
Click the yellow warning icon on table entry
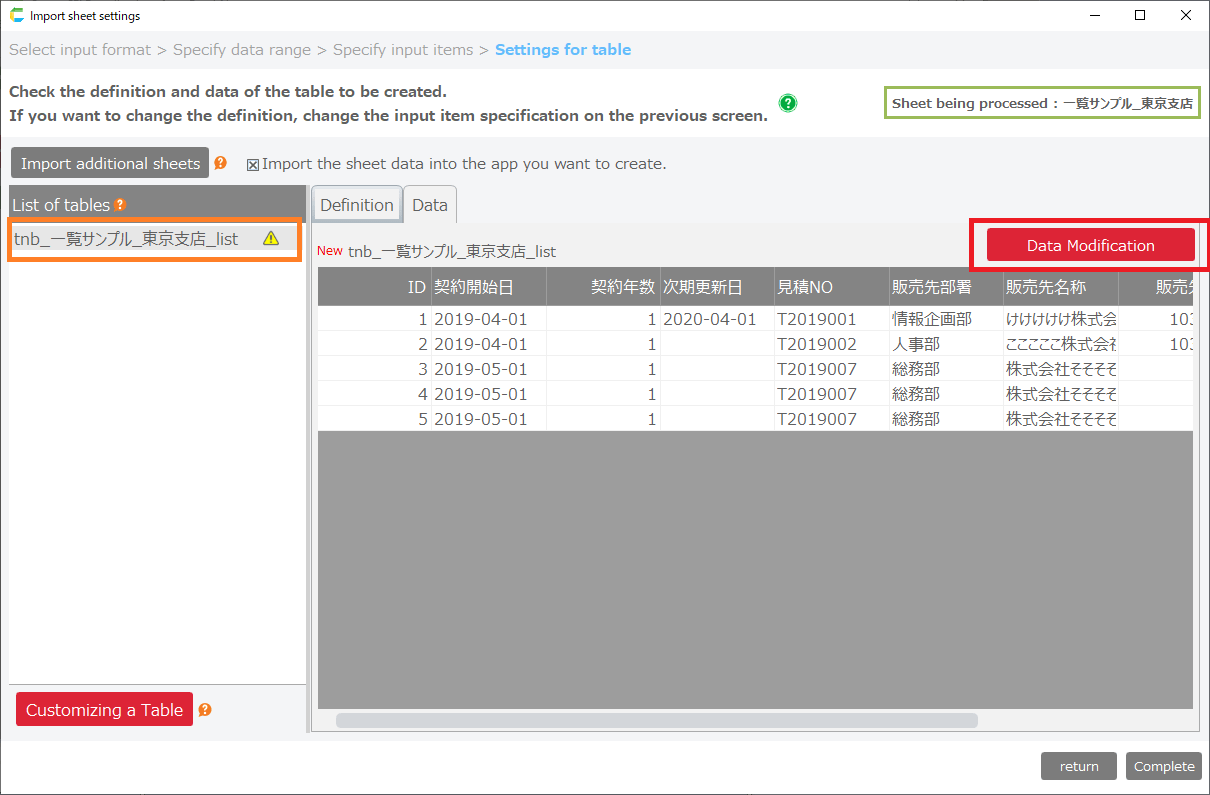pos(271,239)
